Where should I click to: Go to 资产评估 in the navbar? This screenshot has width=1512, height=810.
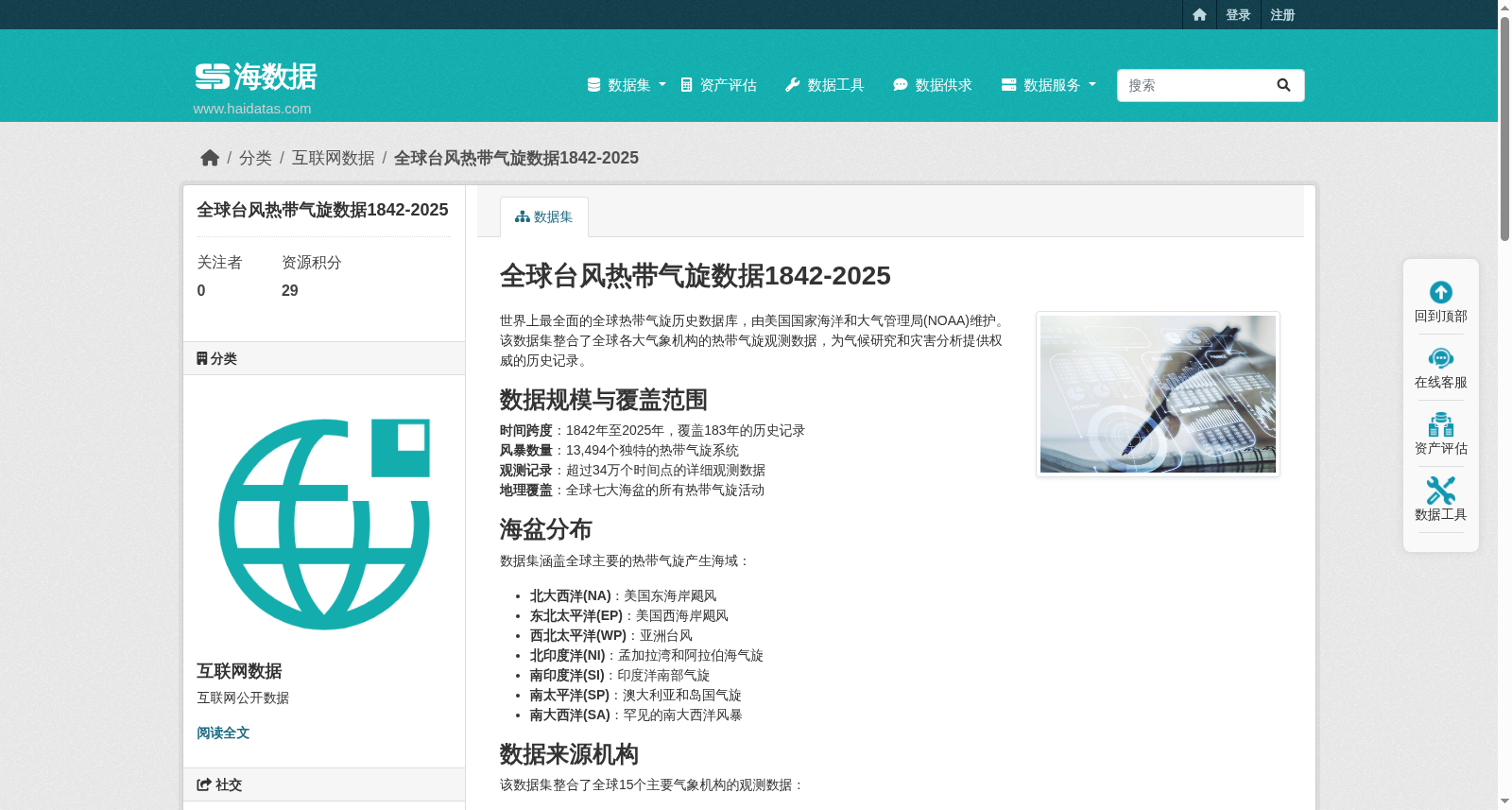point(718,85)
